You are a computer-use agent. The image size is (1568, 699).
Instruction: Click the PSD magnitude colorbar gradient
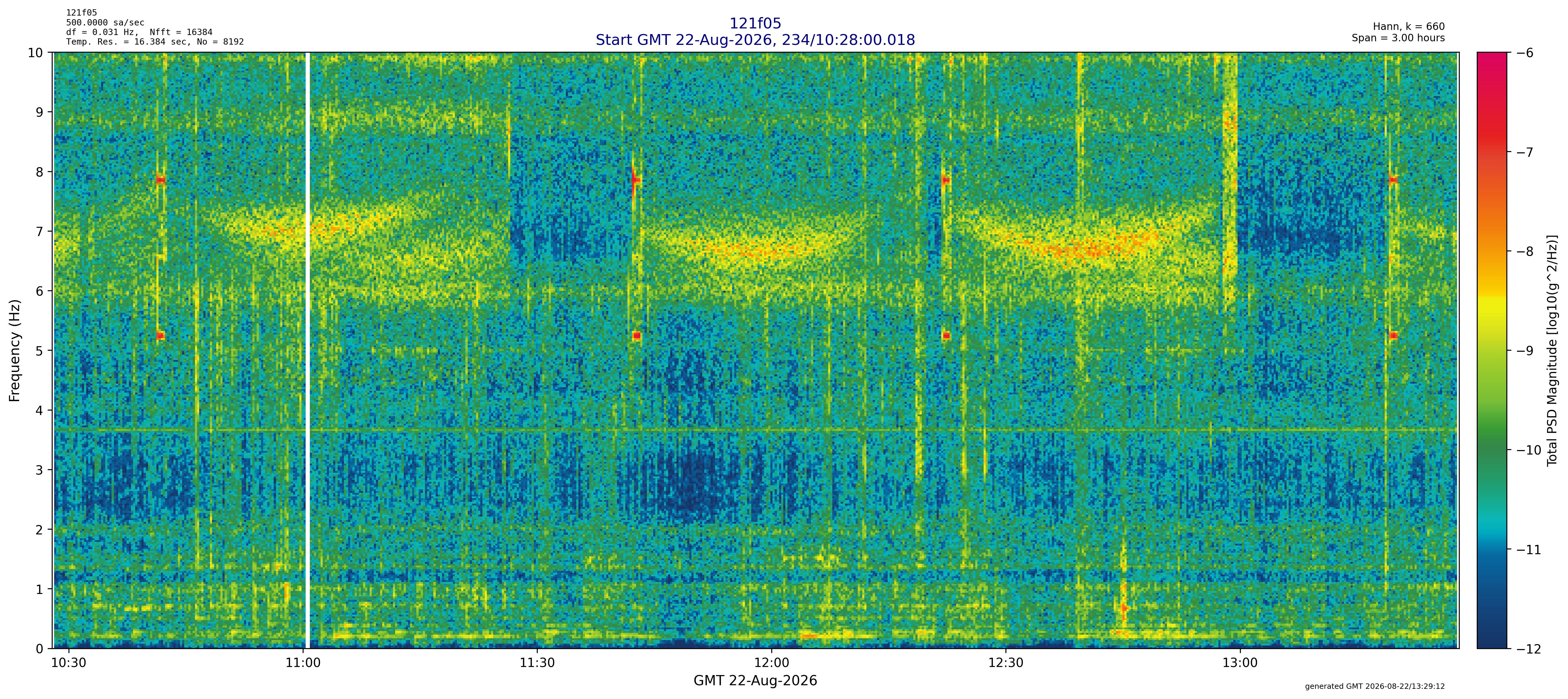click(1492, 351)
